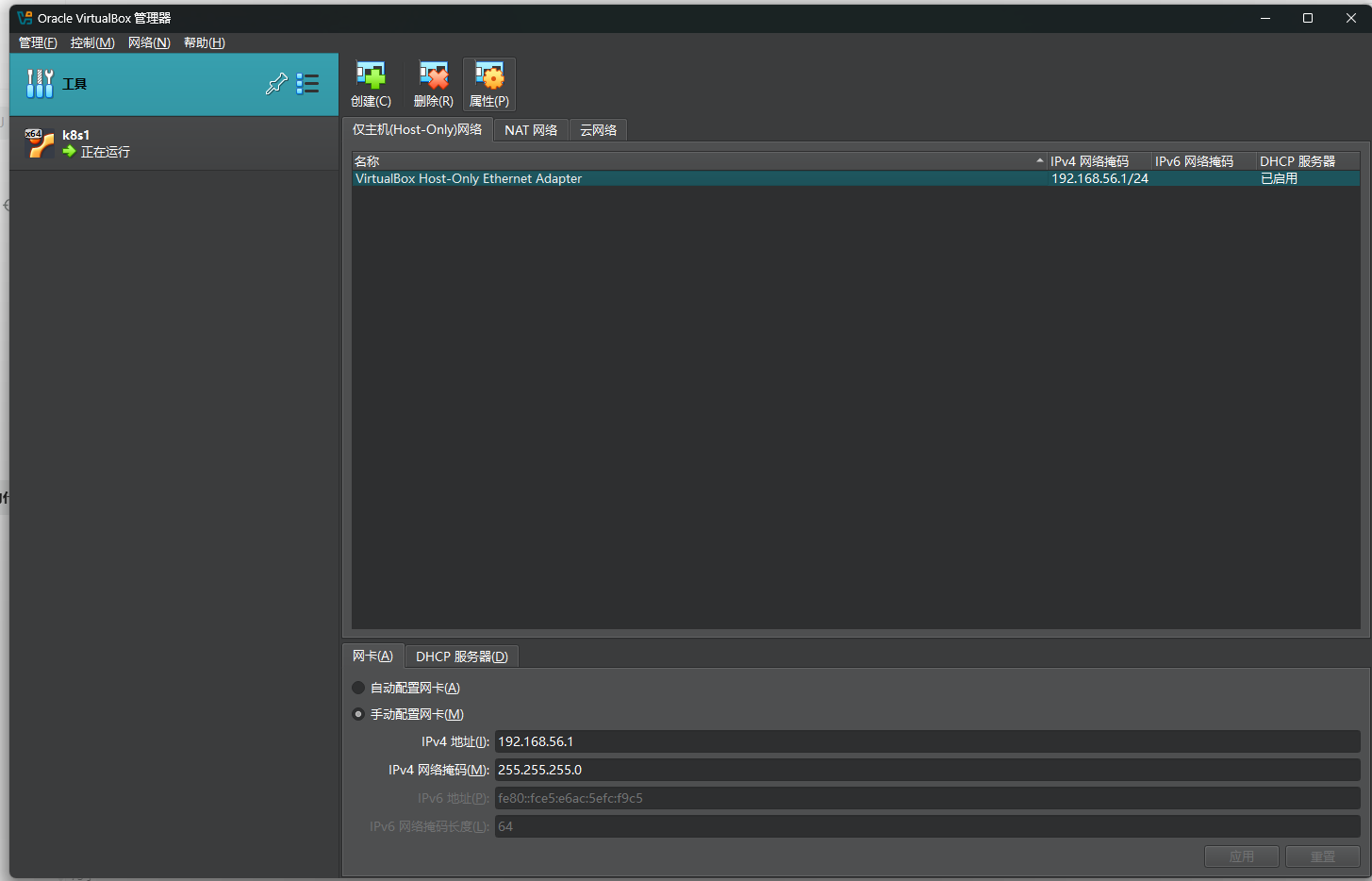The width and height of the screenshot is (1372, 881).
Task: Click the VirtualBox logo in title bar
Action: pyautogui.click(x=25, y=18)
